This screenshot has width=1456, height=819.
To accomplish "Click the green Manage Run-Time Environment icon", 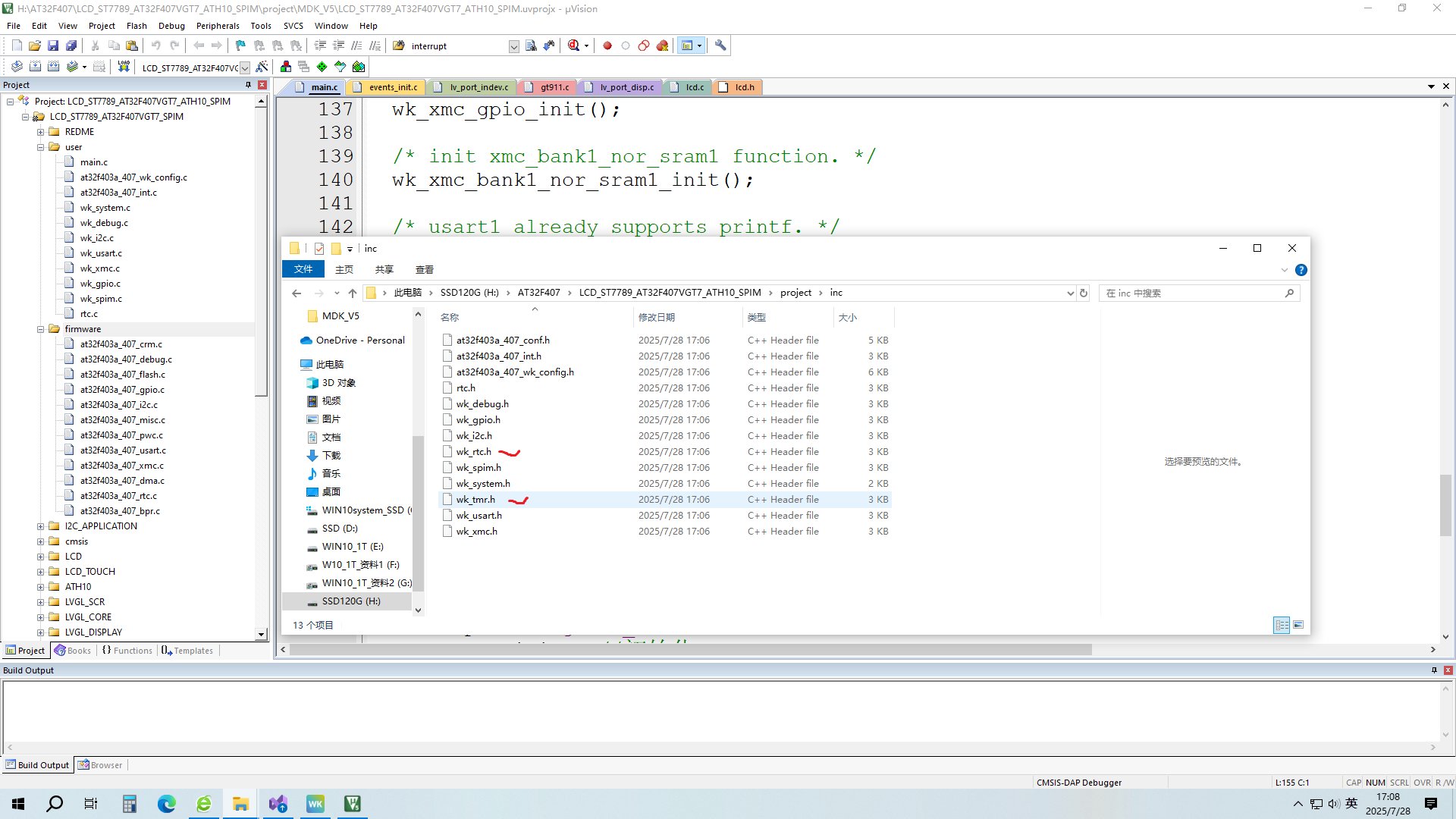I will click(x=322, y=67).
